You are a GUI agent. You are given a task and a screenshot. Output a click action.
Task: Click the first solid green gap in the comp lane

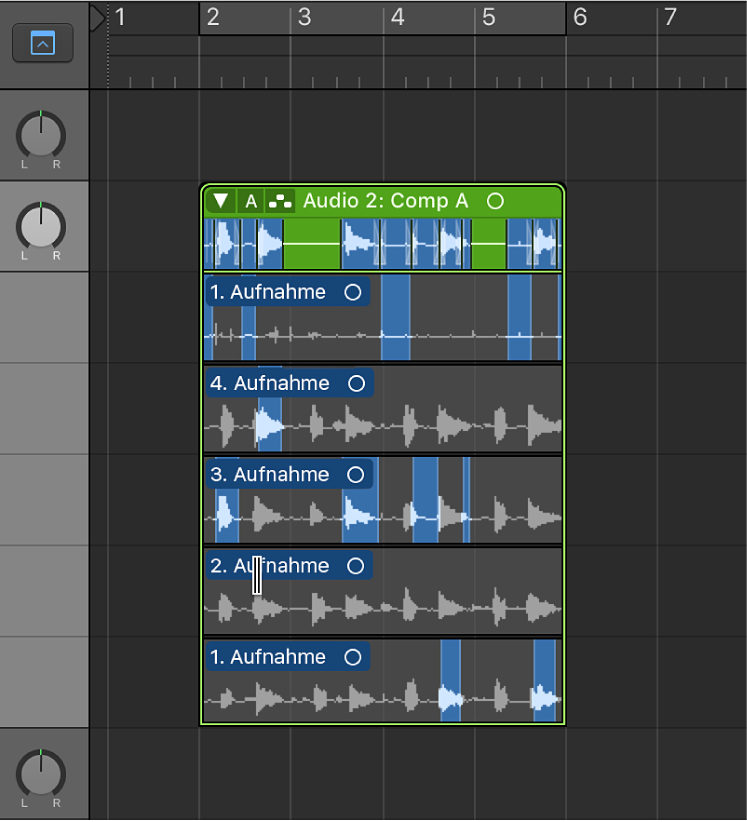point(311,245)
